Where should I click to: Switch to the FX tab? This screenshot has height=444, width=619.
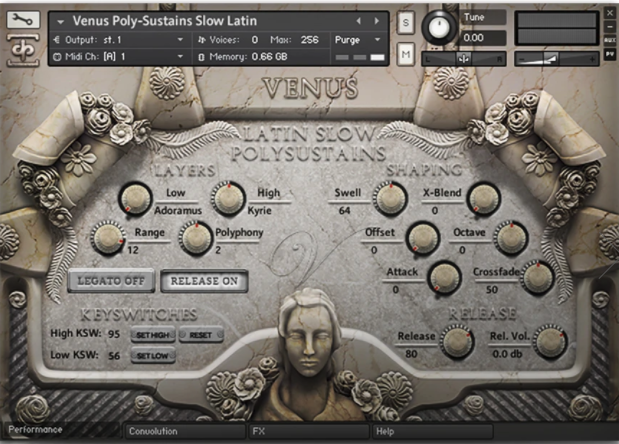pyautogui.click(x=309, y=431)
